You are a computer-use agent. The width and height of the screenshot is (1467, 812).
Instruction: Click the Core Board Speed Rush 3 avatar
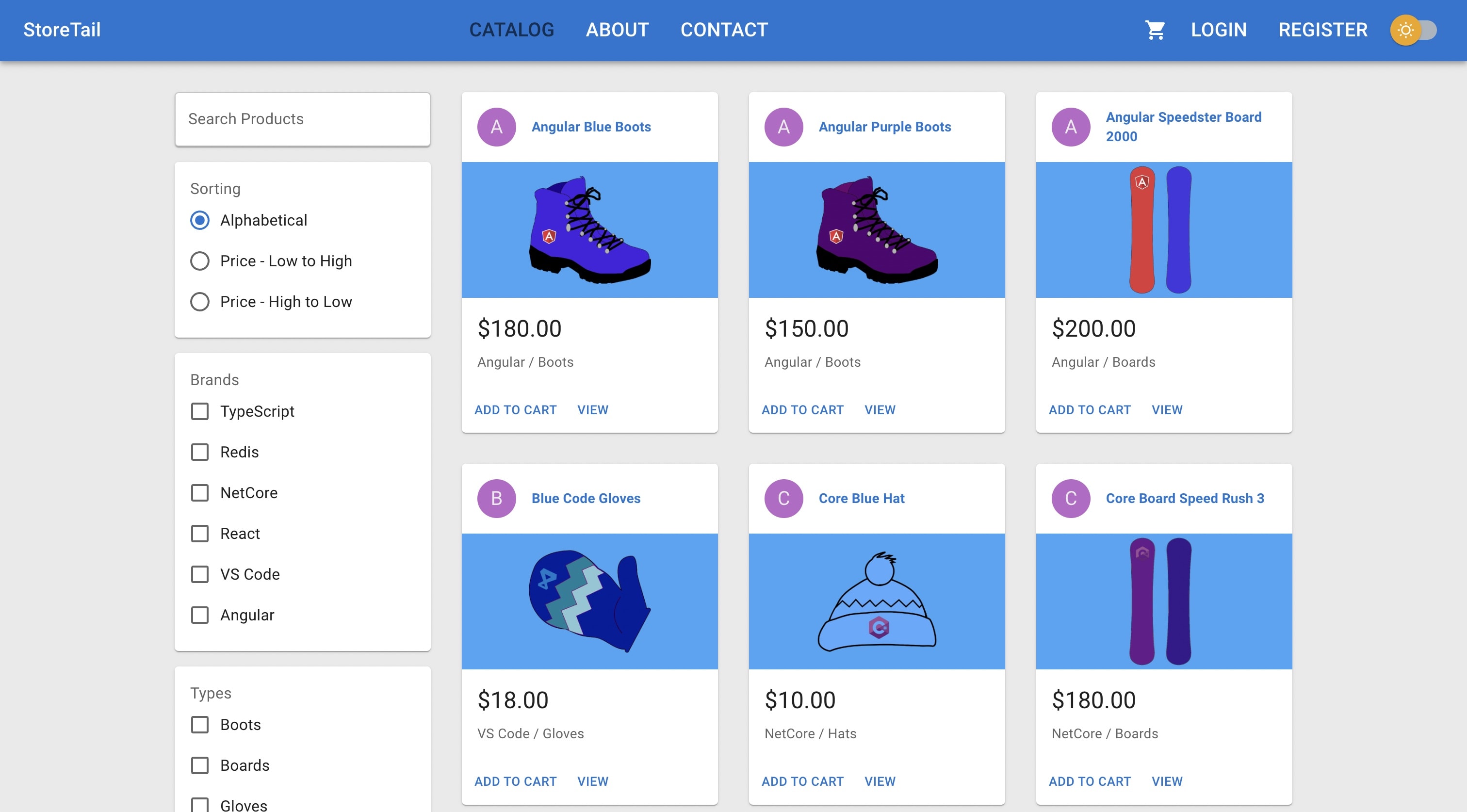pos(1071,498)
